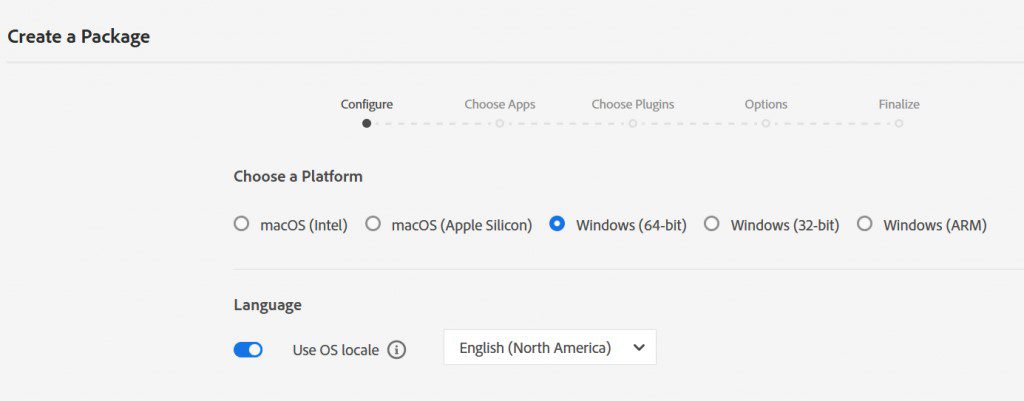Go to the Configure step label
Viewport: 1024px width, 401px height.
pyautogui.click(x=367, y=104)
